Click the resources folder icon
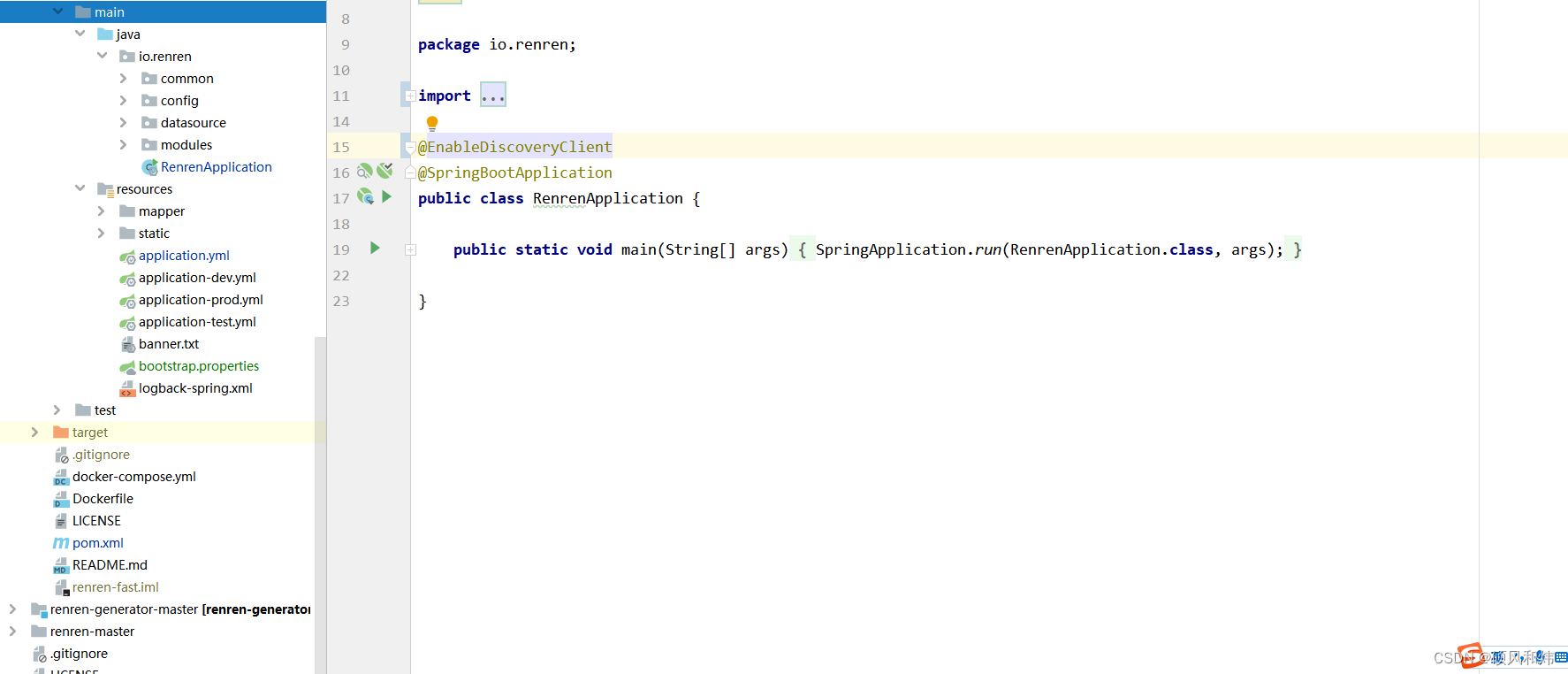Screen dimensions: 1568x674 coord(105,189)
